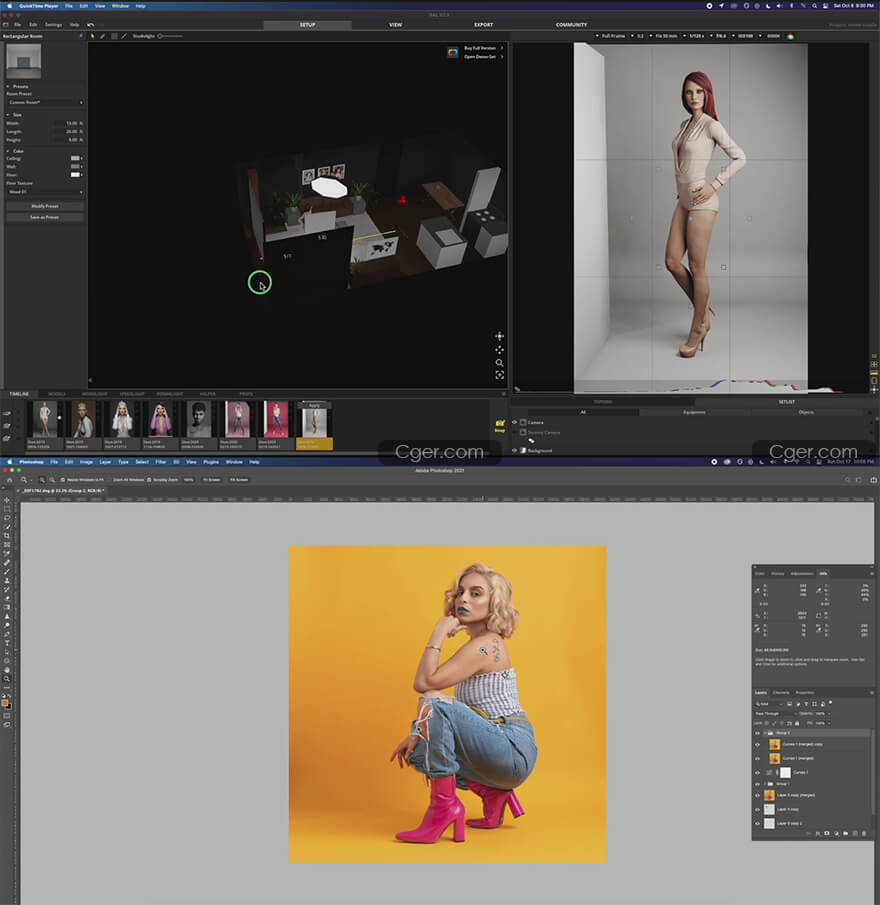This screenshot has height=905, width=880.
Task: Click the Save as Preset button
Action: [45, 216]
